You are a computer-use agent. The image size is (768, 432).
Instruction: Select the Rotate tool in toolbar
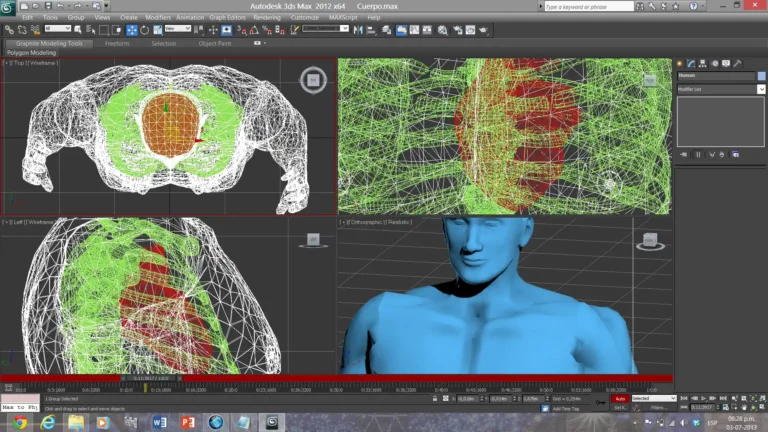[143, 30]
